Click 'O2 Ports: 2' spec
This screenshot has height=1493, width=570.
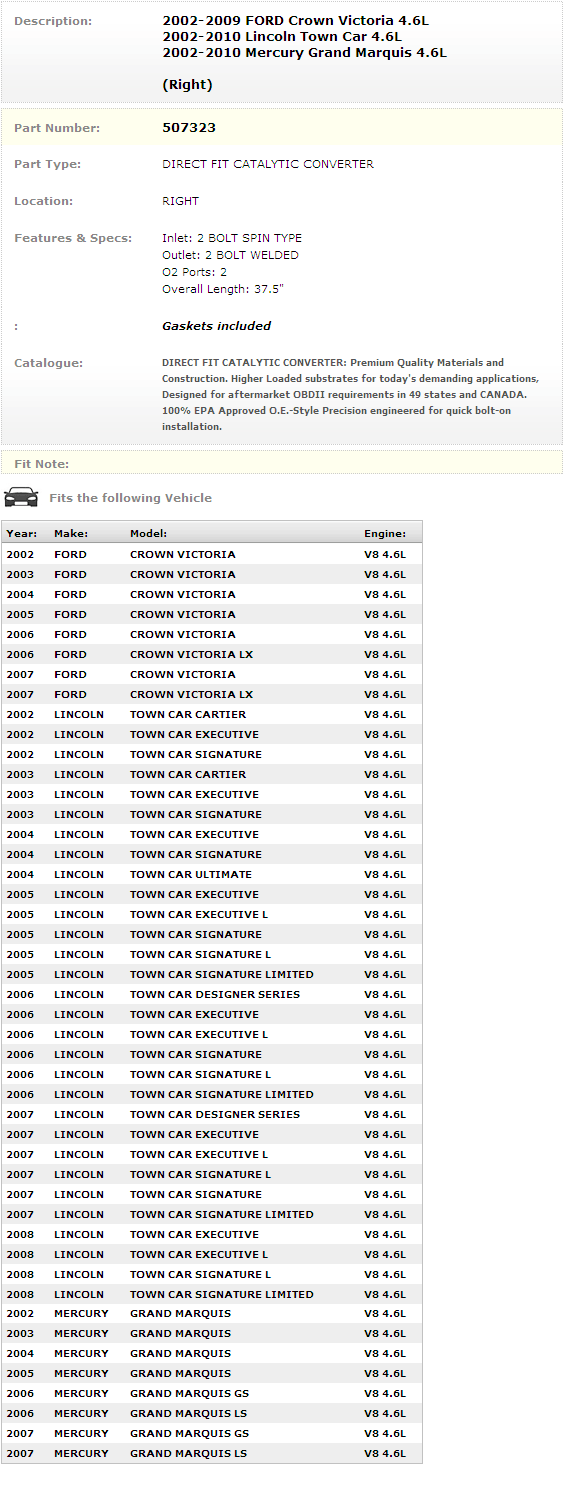[195, 272]
